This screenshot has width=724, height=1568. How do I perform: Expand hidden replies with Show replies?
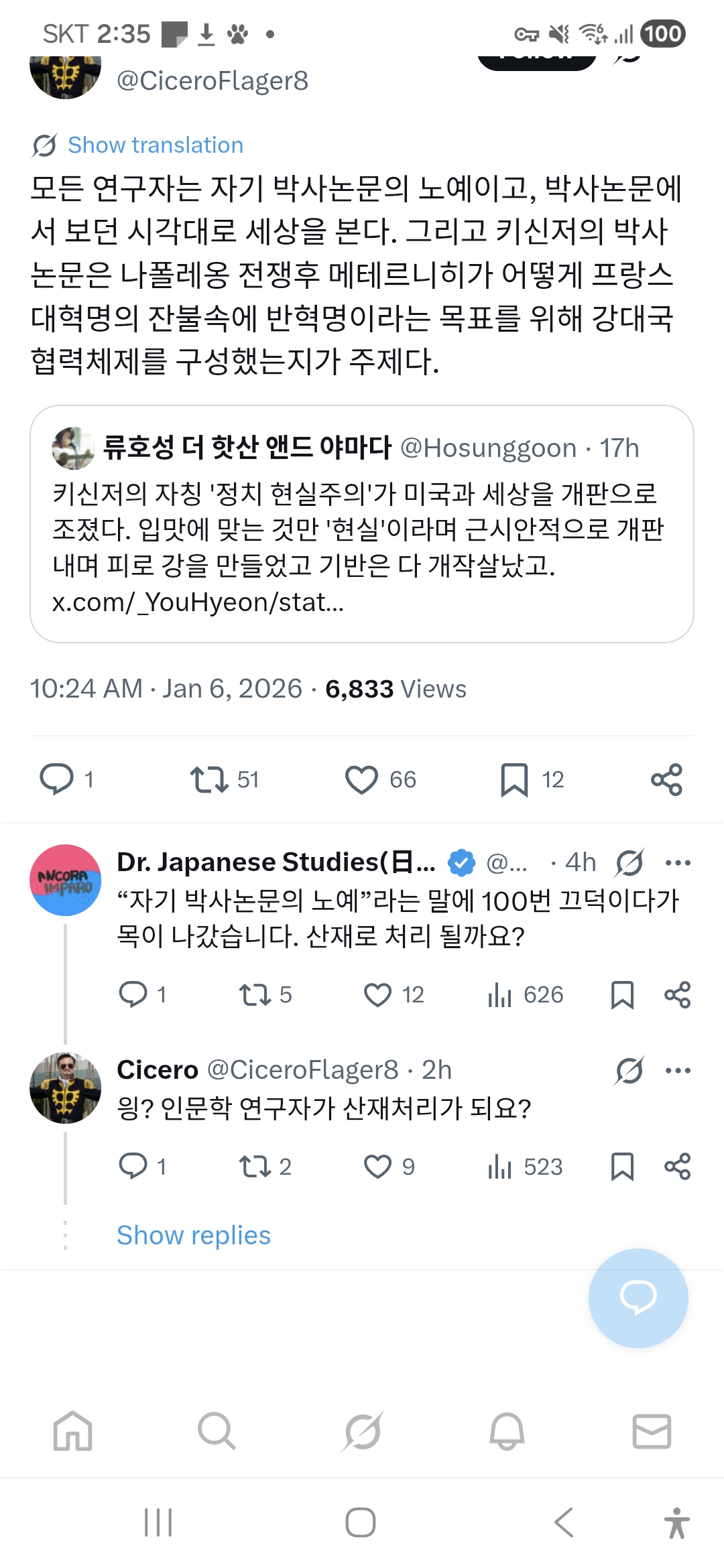(193, 1235)
